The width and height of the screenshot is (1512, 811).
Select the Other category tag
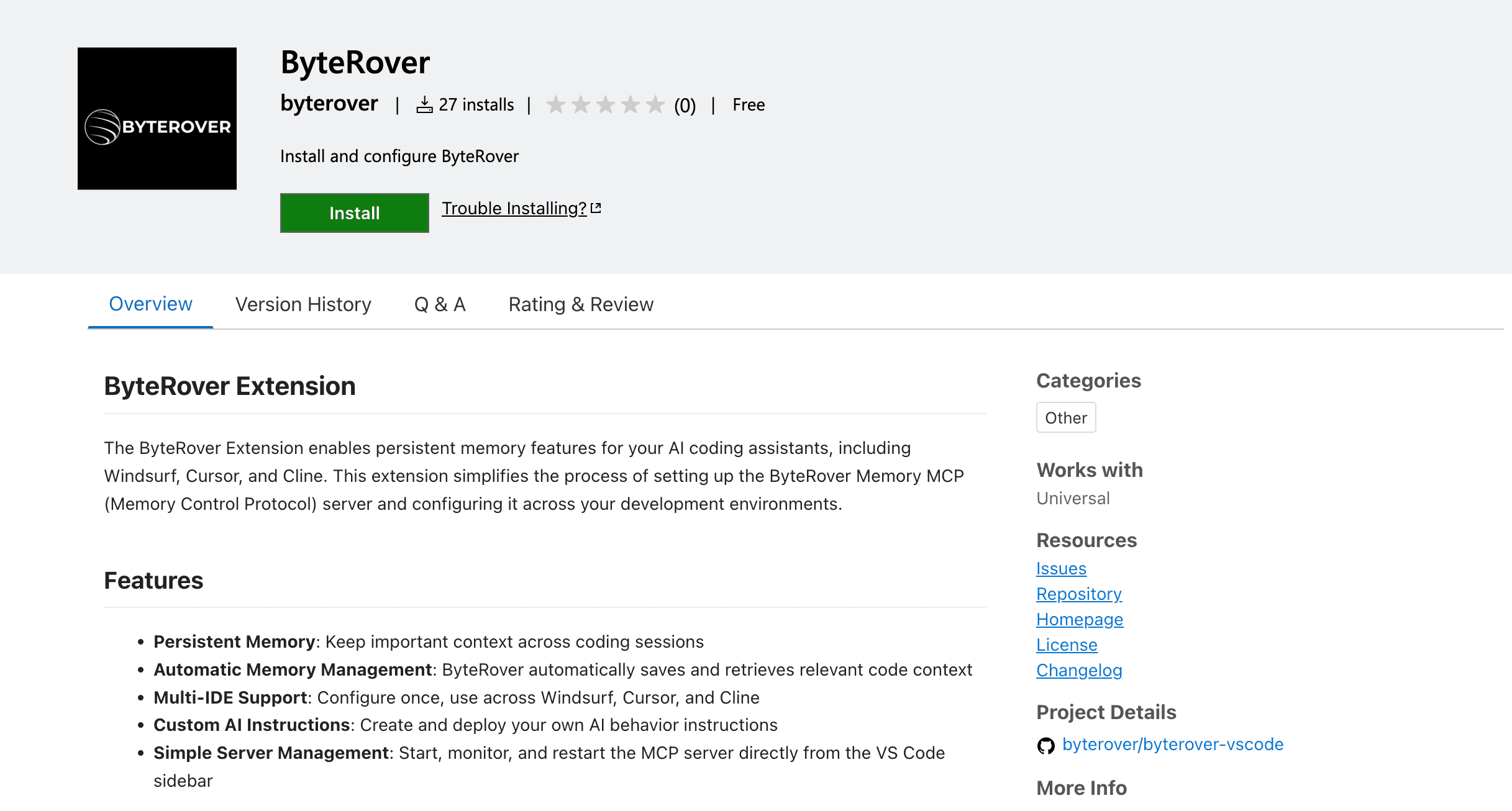click(x=1066, y=417)
